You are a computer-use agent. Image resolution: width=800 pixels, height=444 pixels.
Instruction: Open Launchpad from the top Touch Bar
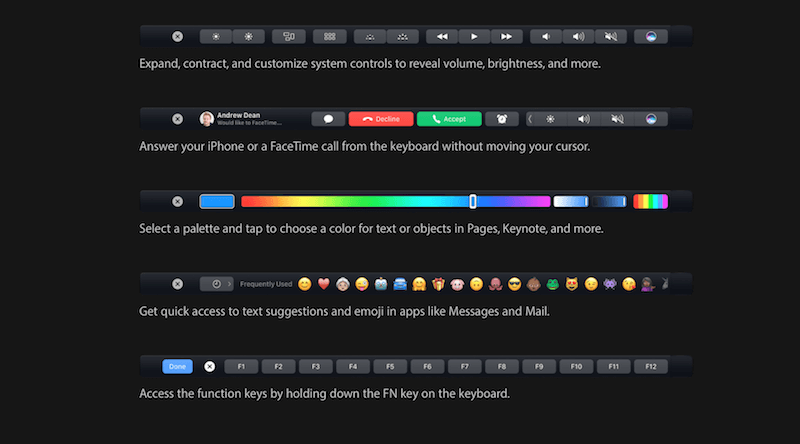pyautogui.click(x=328, y=36)
